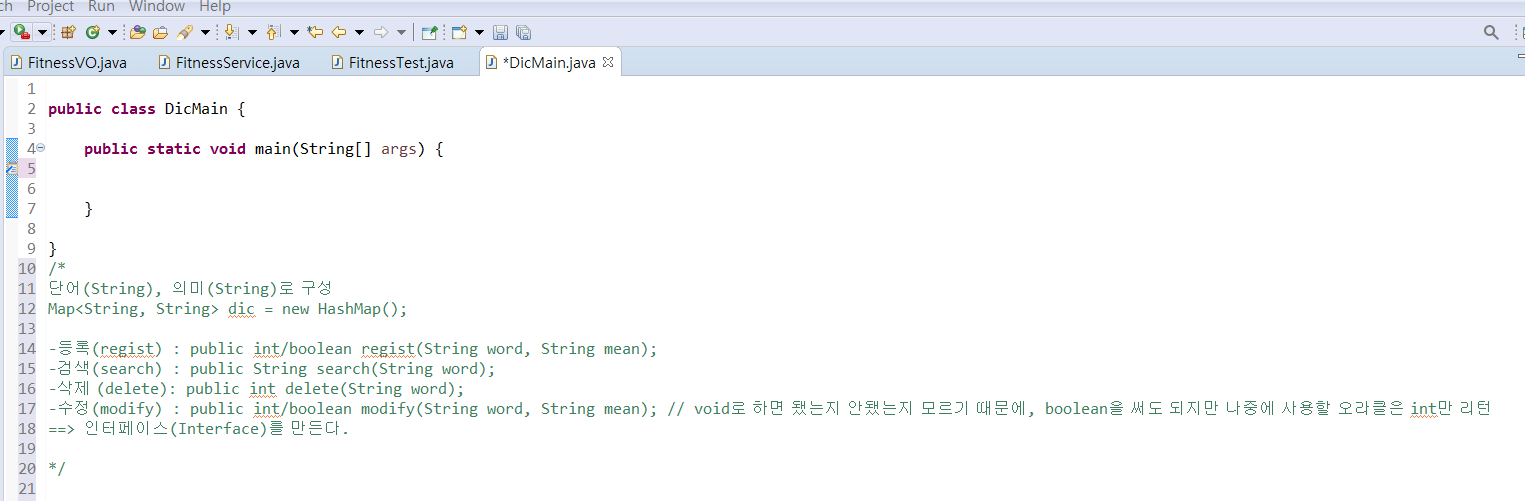Open the Next Annotation dropdown arrow
The height and width of the screenshot is (501, 1525).
click(252, 32)
